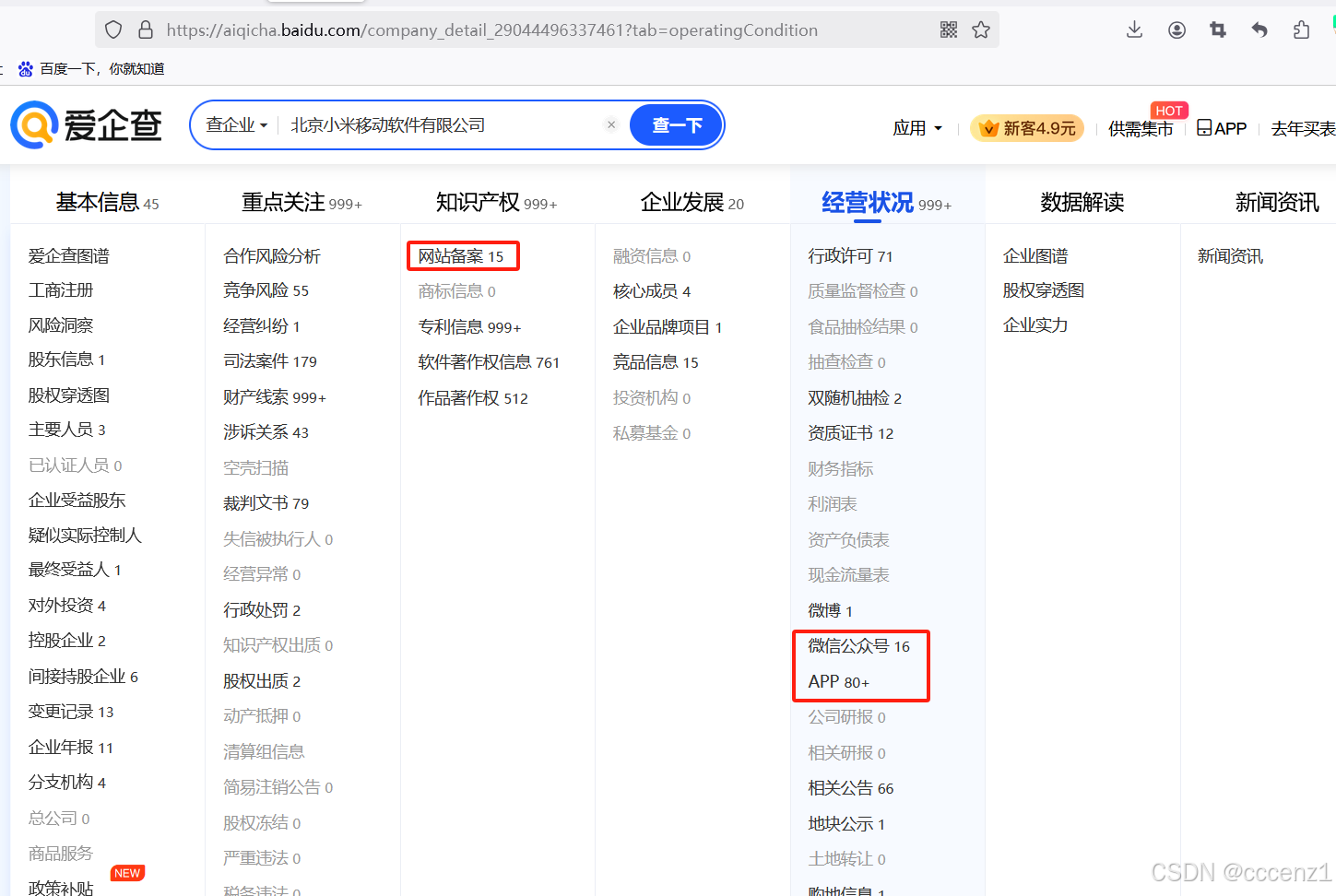Switch to the 重点关注 tab
Screen dimensions: 1336x896
(301, 202)
